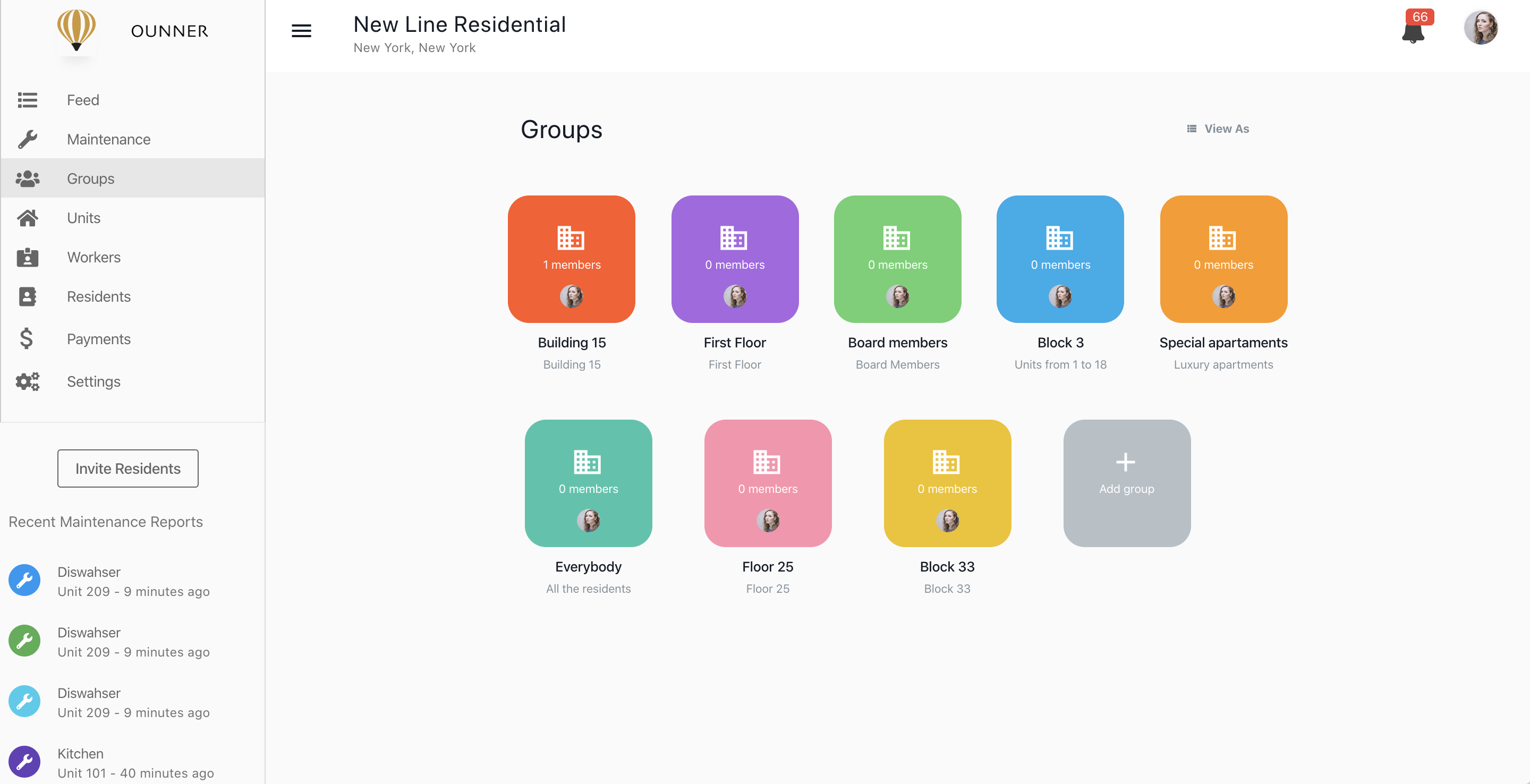Click the hamburger menu toggle button
This screenshot has height=784, width=1530.
pos(301,30)
